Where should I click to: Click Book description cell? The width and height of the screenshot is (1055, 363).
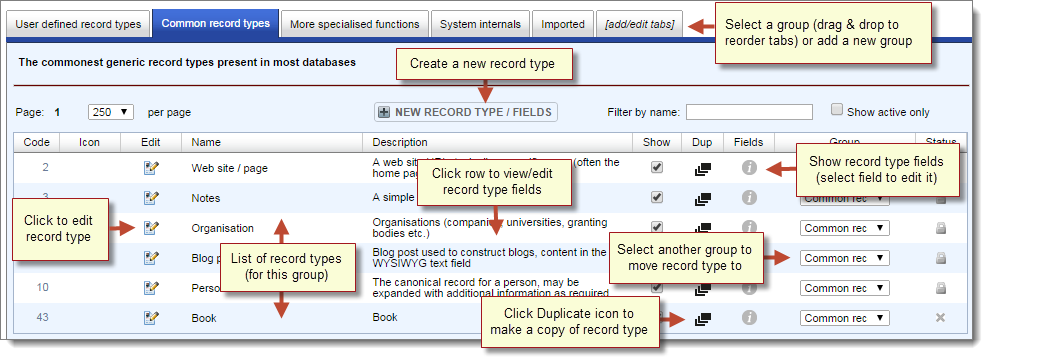(x=385, y=317)
